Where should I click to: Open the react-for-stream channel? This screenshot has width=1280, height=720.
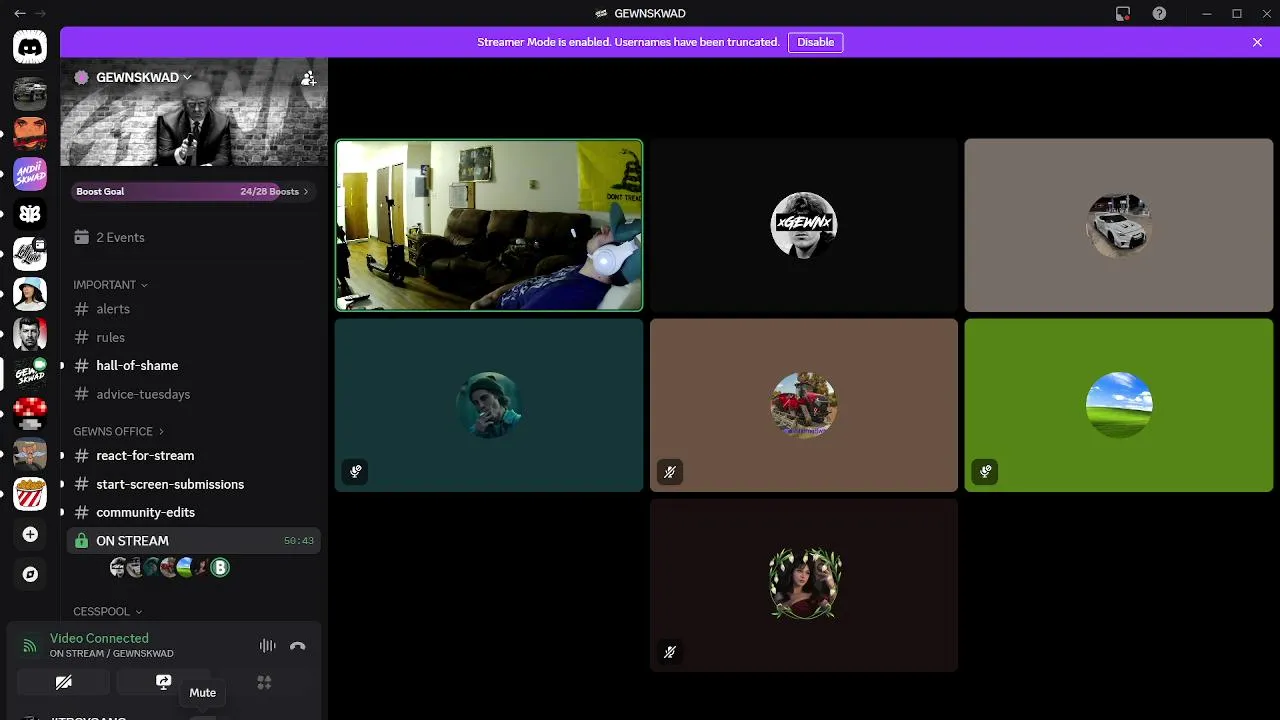coord(194,455)
